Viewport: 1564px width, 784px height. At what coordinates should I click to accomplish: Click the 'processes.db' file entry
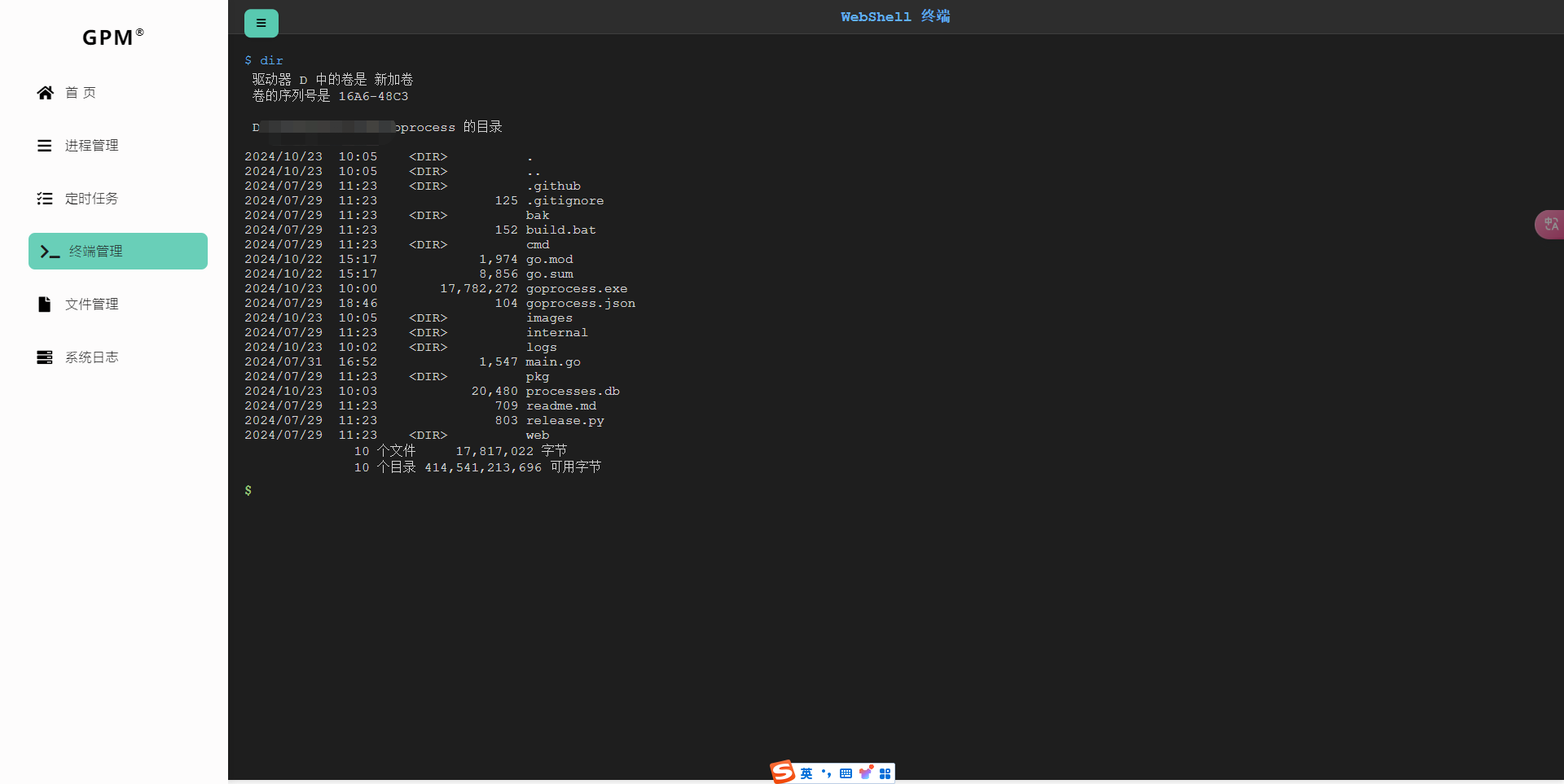(573, 392)
